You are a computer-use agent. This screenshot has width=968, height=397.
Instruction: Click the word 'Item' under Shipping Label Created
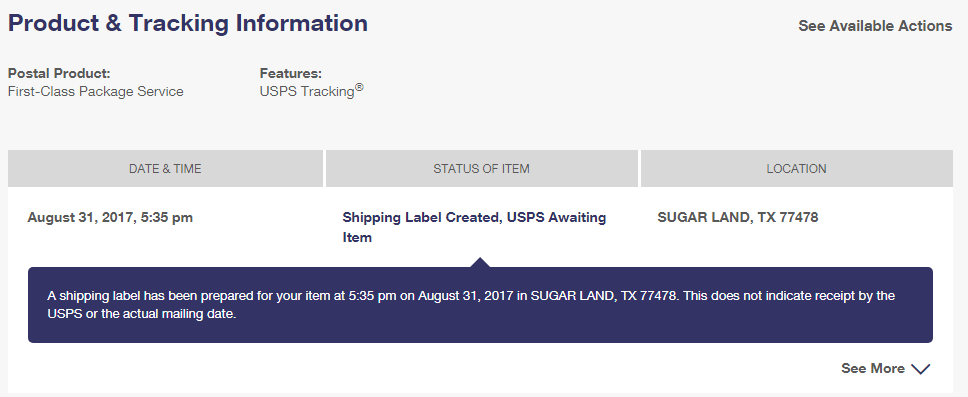(357, 237)
